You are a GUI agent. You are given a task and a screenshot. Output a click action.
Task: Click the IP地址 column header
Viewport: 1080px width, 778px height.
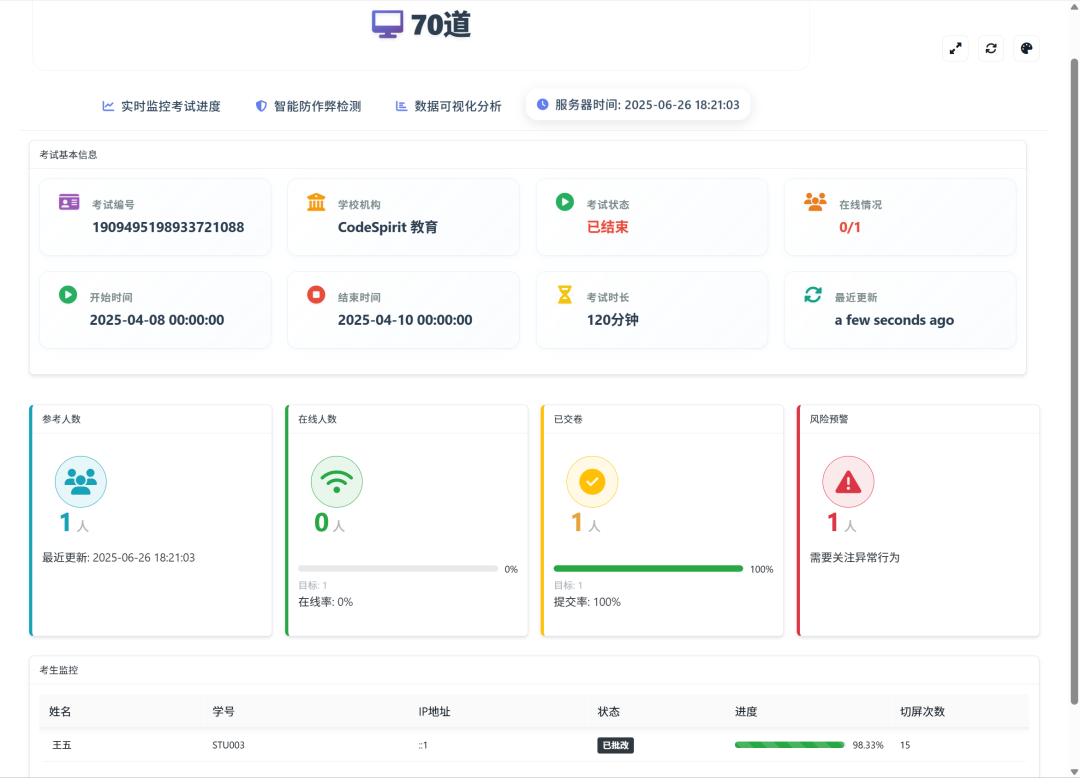pyautogui.click(x=434, y=711)
